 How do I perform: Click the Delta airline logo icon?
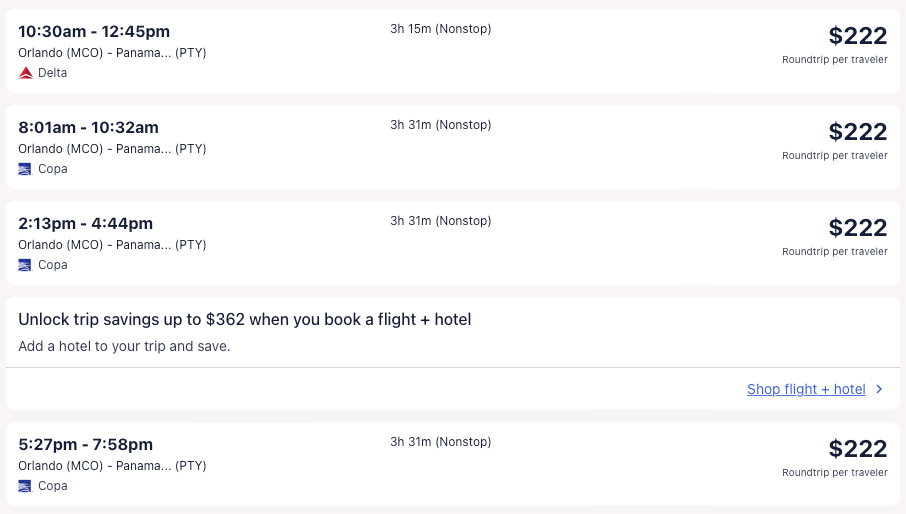click(x=26, y=73)
